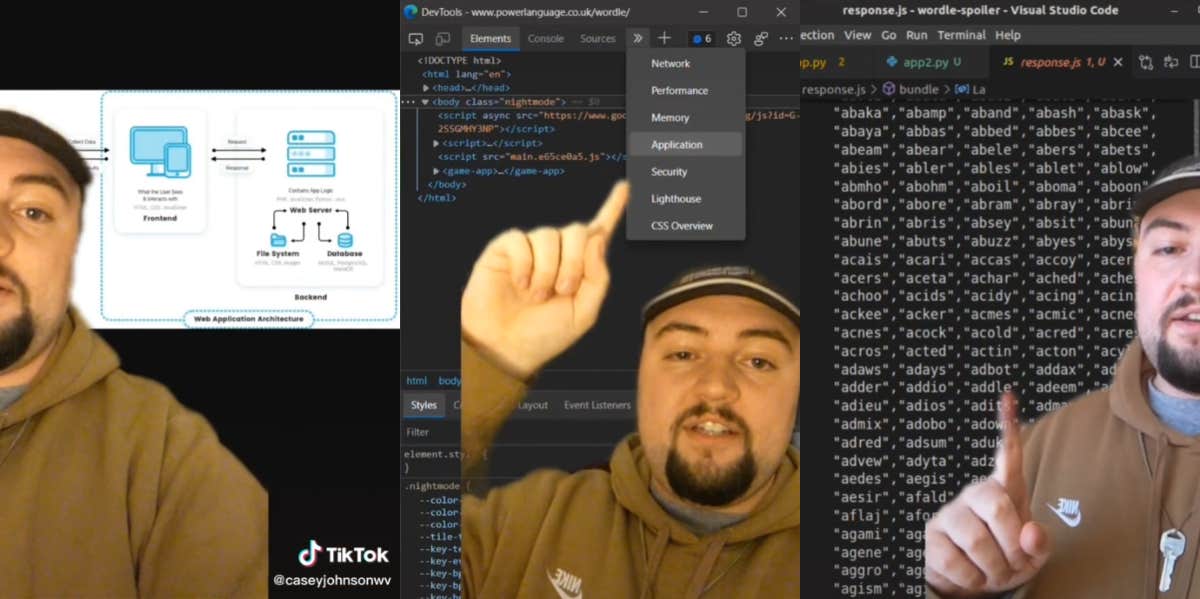The image size is (1200, 599).
Task: Click the plus icon to add a DevTools tab
Action: pyautogui.click(x=664, y=39)
